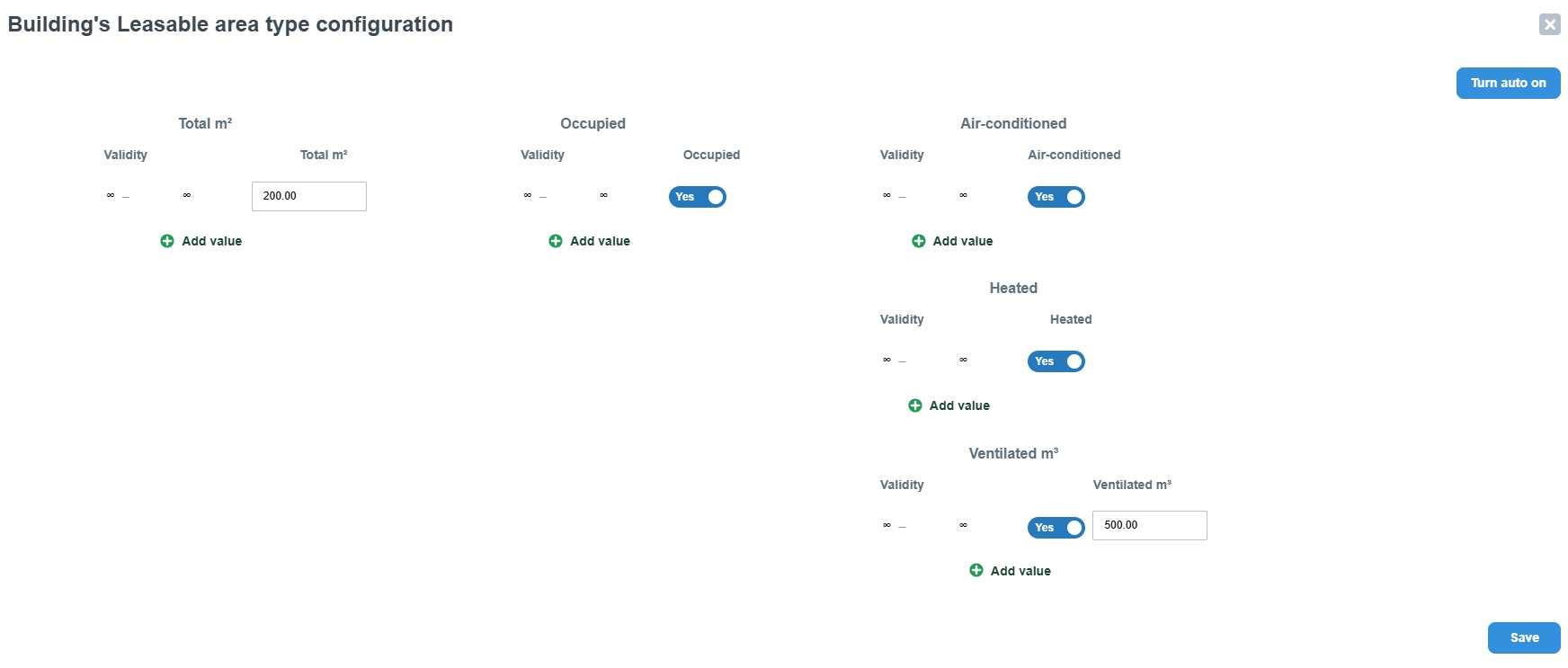Close the Leasable area configuration dialog

(x=1550, y=24)
